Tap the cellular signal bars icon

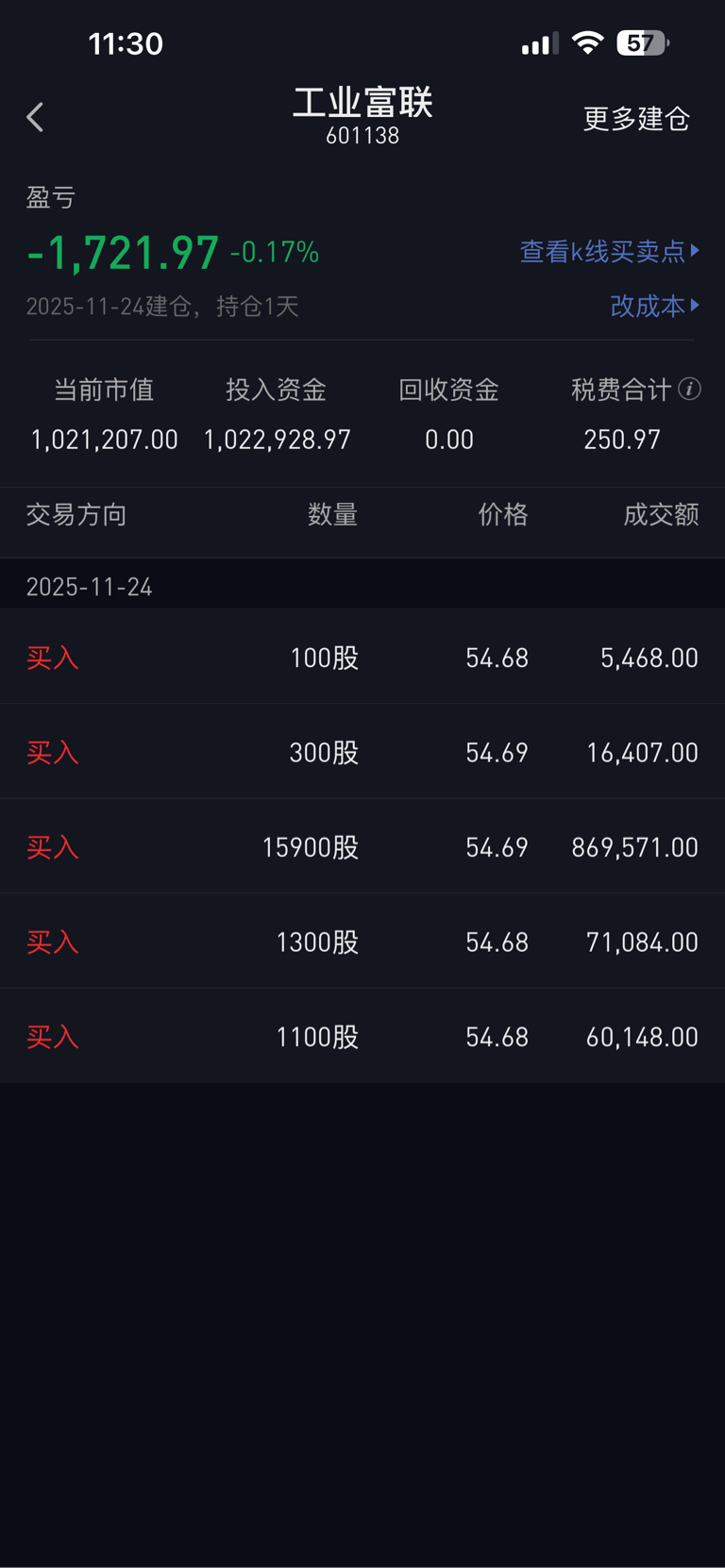[x=539, y=44]
